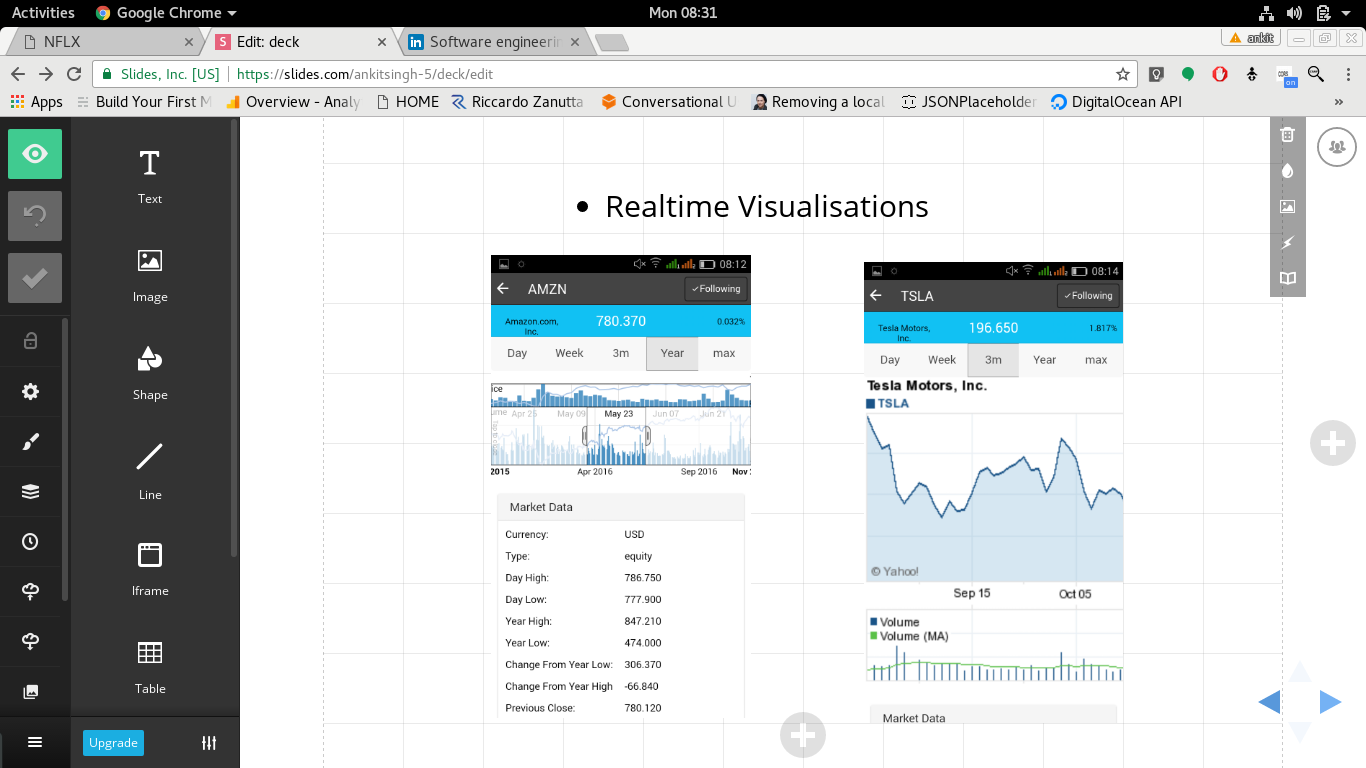Insert a Table block
Screen dimensions: 1366x768
pyautogui.click(x=150, y=667)
